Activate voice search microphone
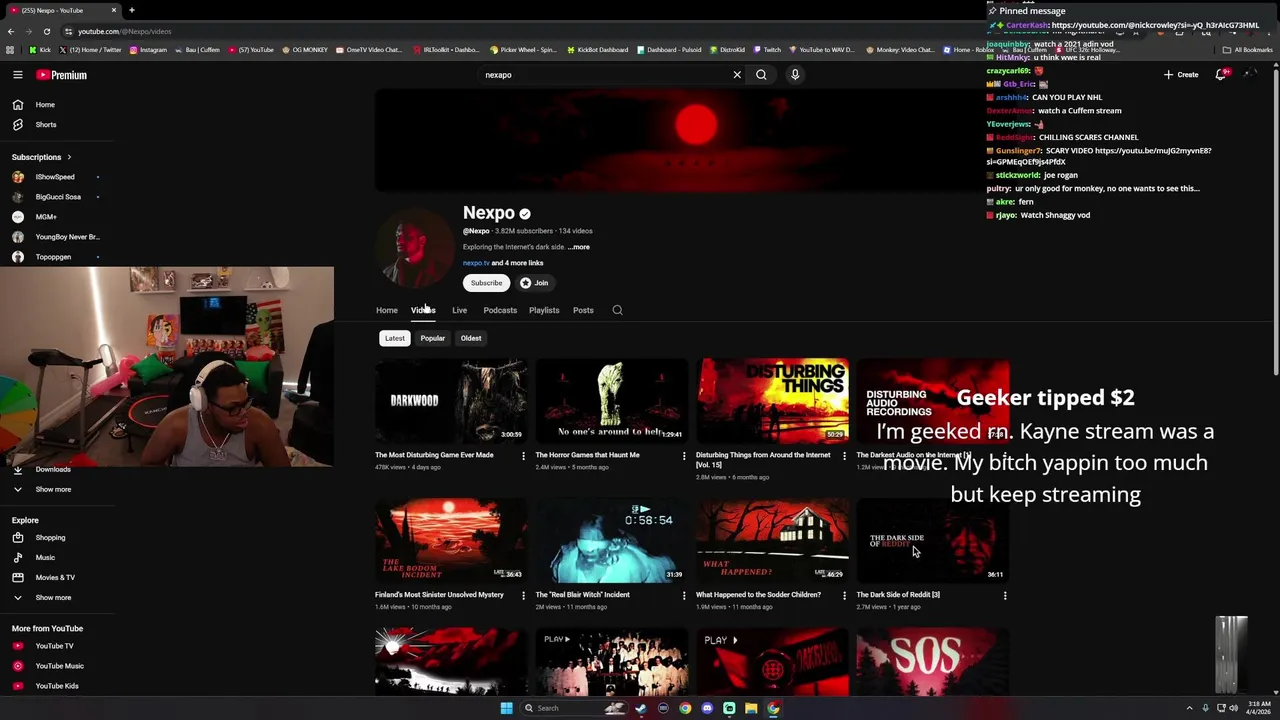The height and width of the screenshot is (720, 1280). click(795, 75)
